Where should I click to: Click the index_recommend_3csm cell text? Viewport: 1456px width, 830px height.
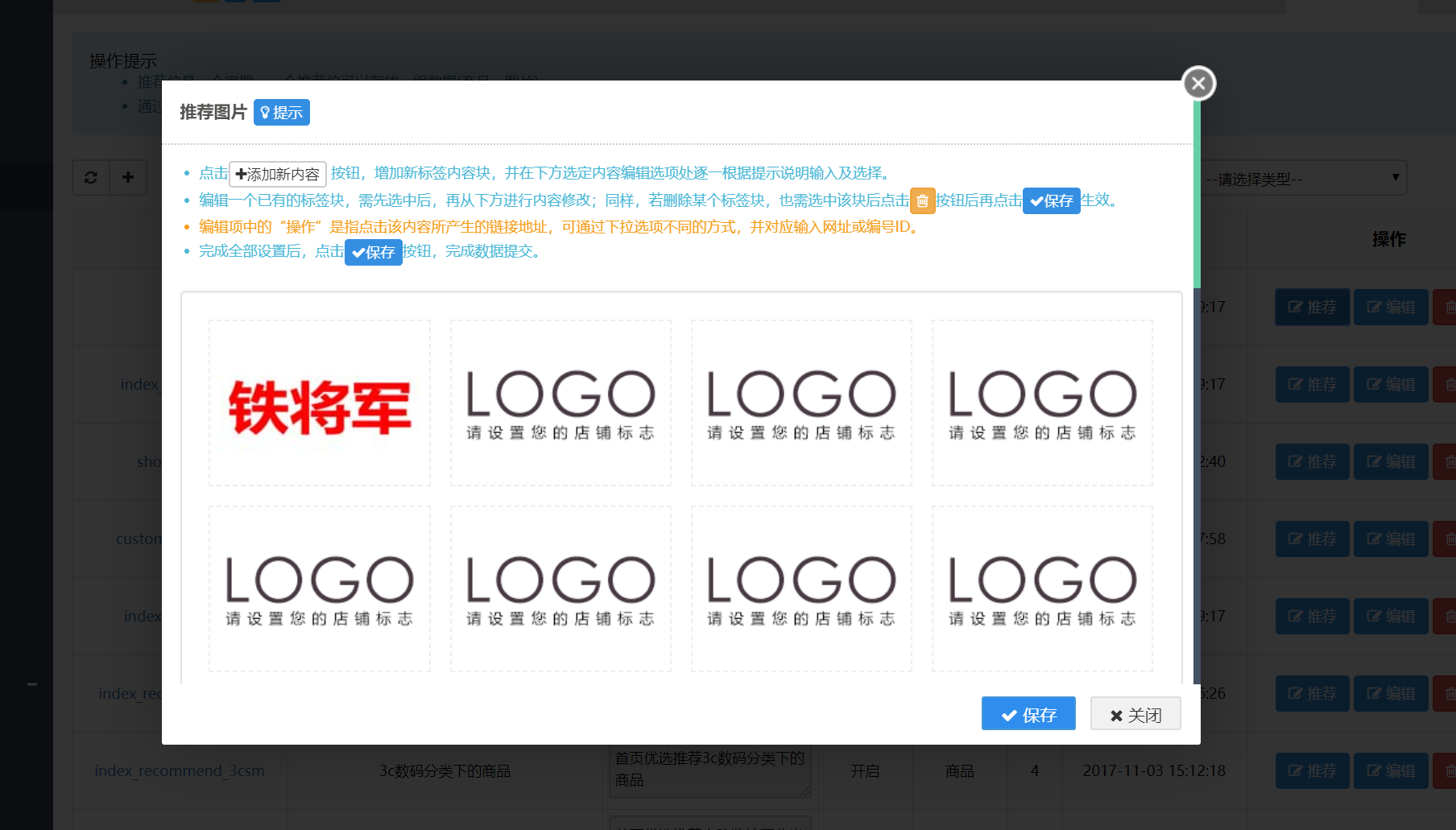[180, 770]
